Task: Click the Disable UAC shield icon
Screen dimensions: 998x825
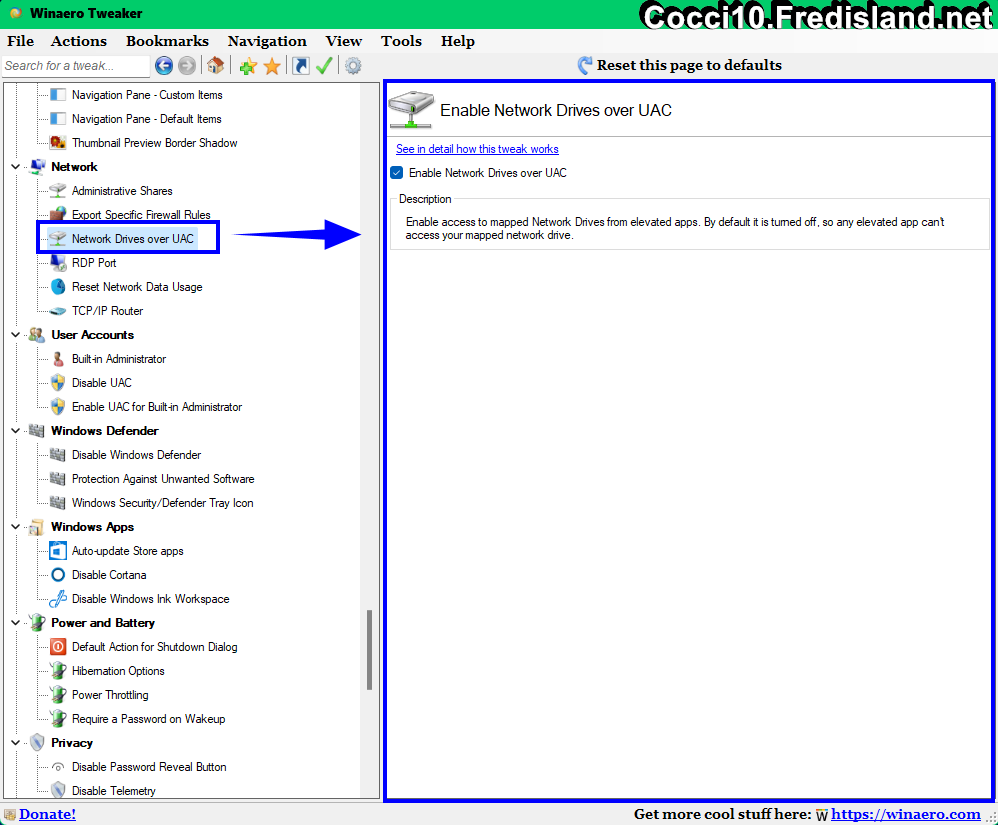Action: (58, 383)
